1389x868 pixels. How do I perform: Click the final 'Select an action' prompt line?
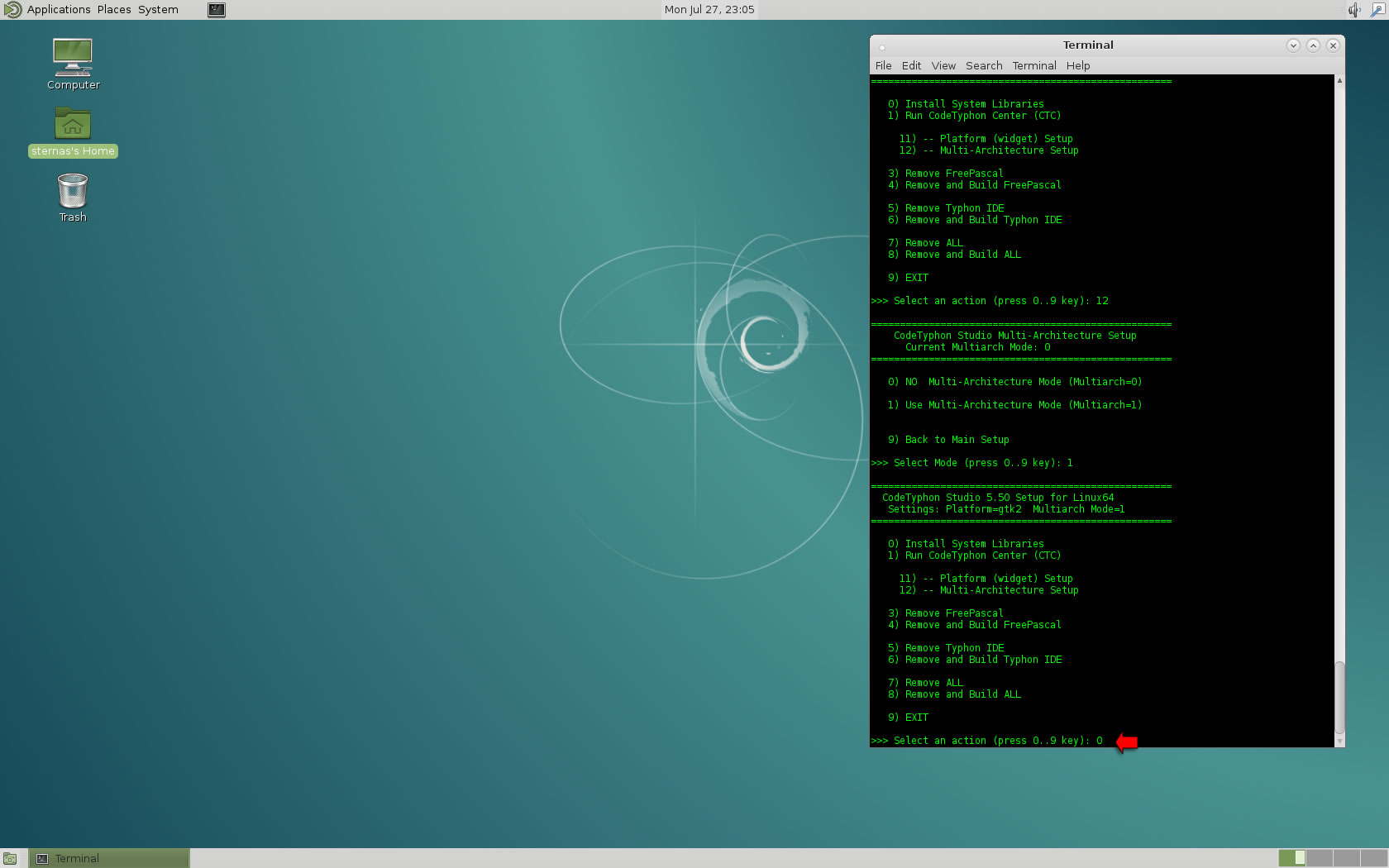pos(986,741)
